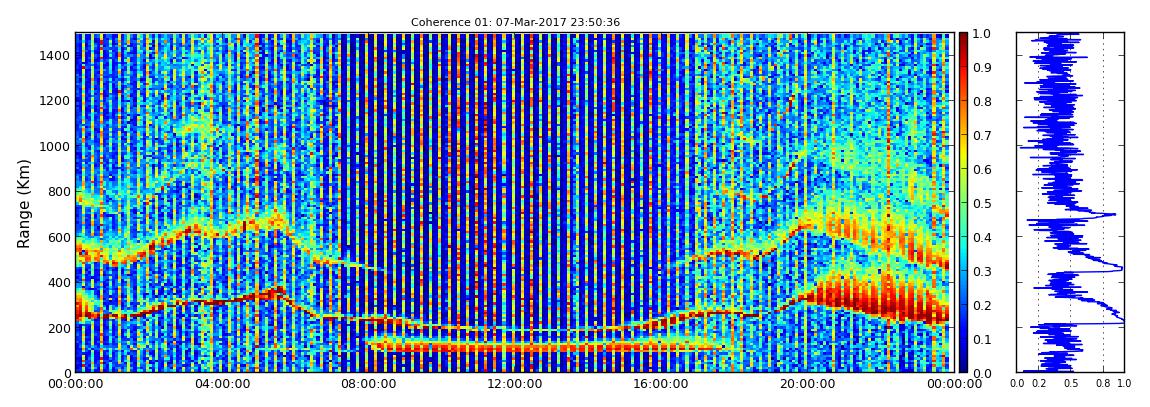The image size is (1150, 407).
Task: Click the colorbar's 0.6 tick label
Action: 982,170
